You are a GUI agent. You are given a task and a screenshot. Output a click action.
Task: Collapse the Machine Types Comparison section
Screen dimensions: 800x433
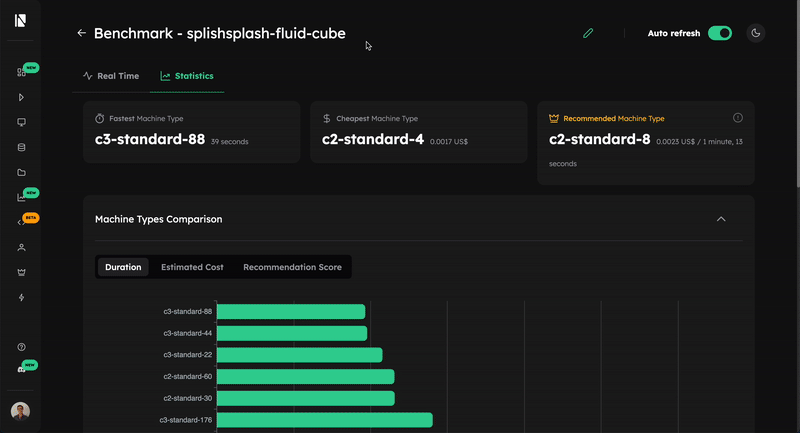click(721, 219)
